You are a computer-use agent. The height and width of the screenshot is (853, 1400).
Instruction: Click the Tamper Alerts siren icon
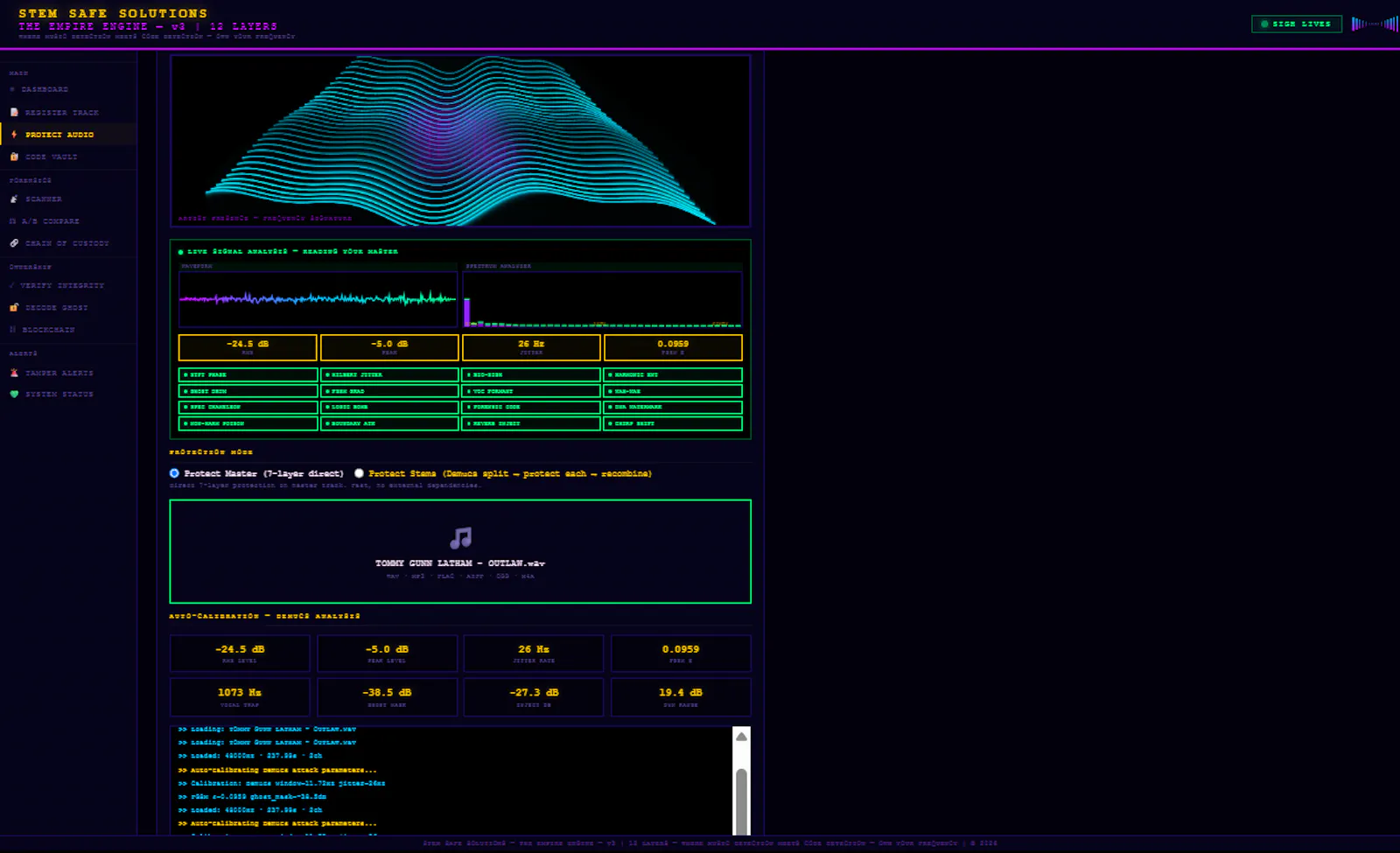[x=14, y=373]
